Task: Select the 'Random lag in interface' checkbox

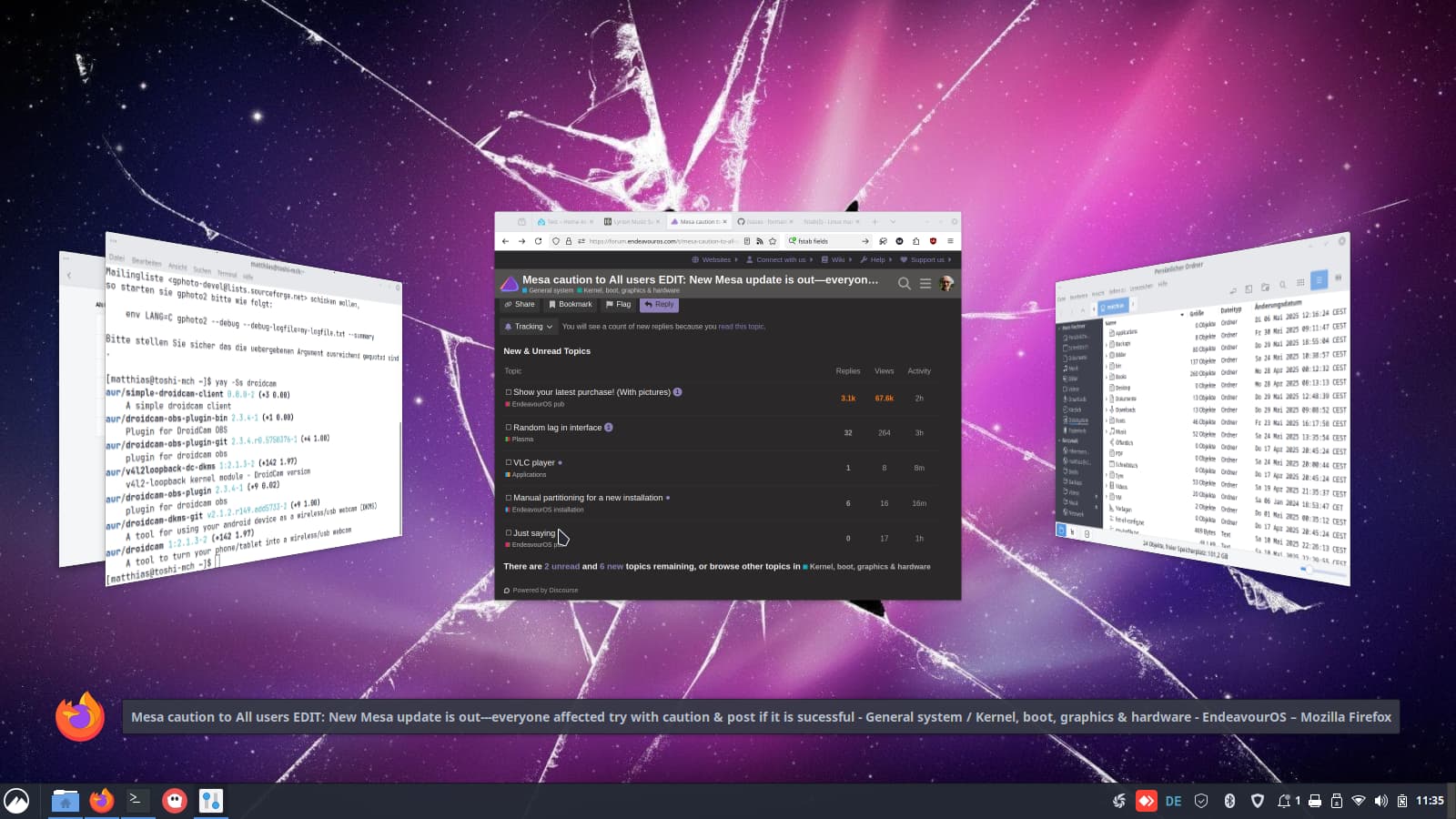Action: pos(509,427)
